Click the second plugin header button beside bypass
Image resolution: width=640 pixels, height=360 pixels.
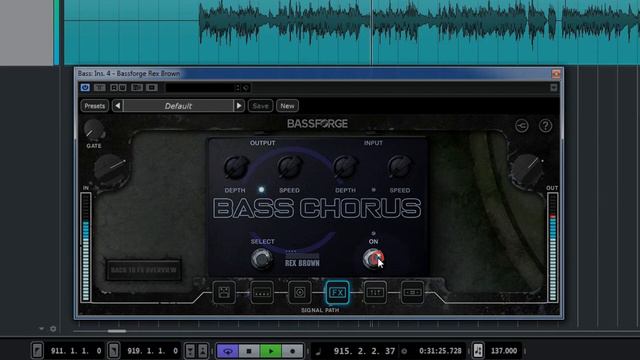(100, 87)
